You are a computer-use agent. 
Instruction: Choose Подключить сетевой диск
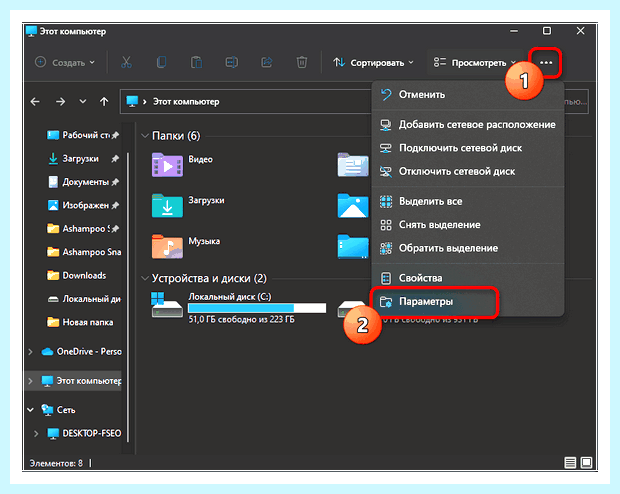(467, 148)
